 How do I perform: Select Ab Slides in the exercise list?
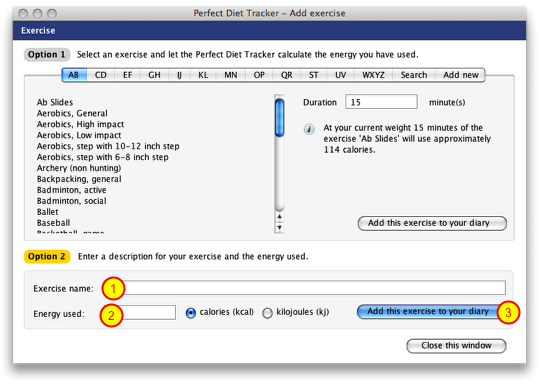55,102
